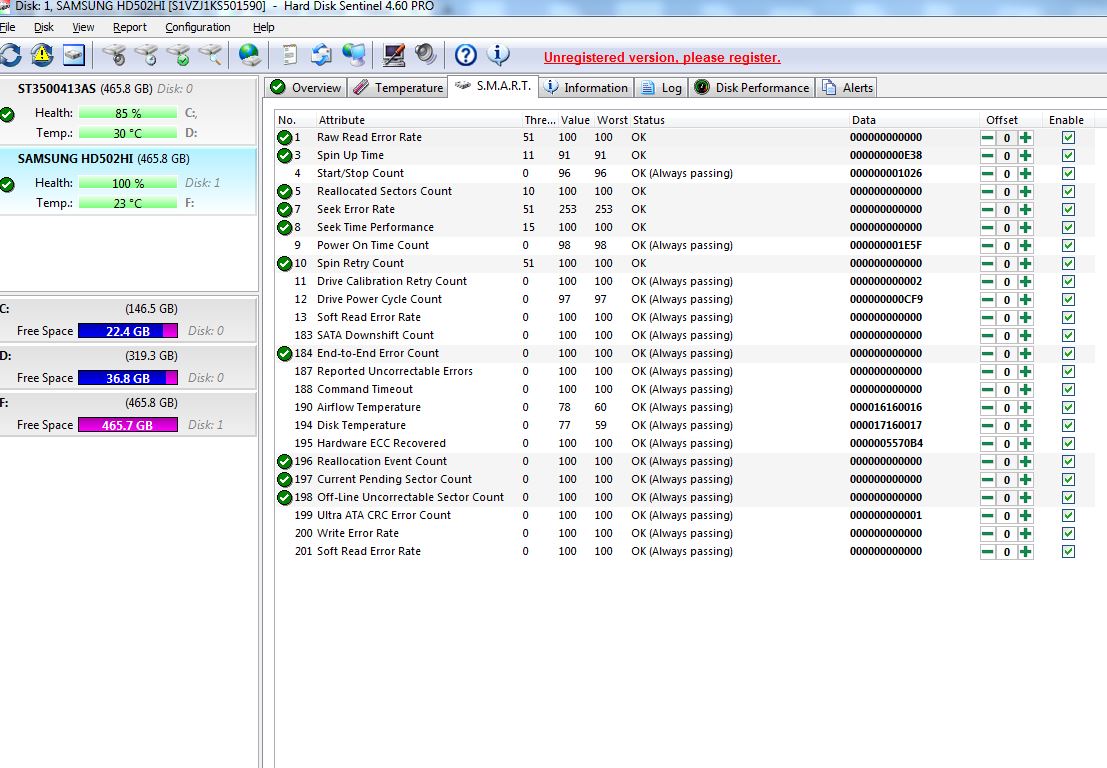
Task: Disable the Soft Read Error Rate 201 checkbox
Action: [x=1068, y=552]
